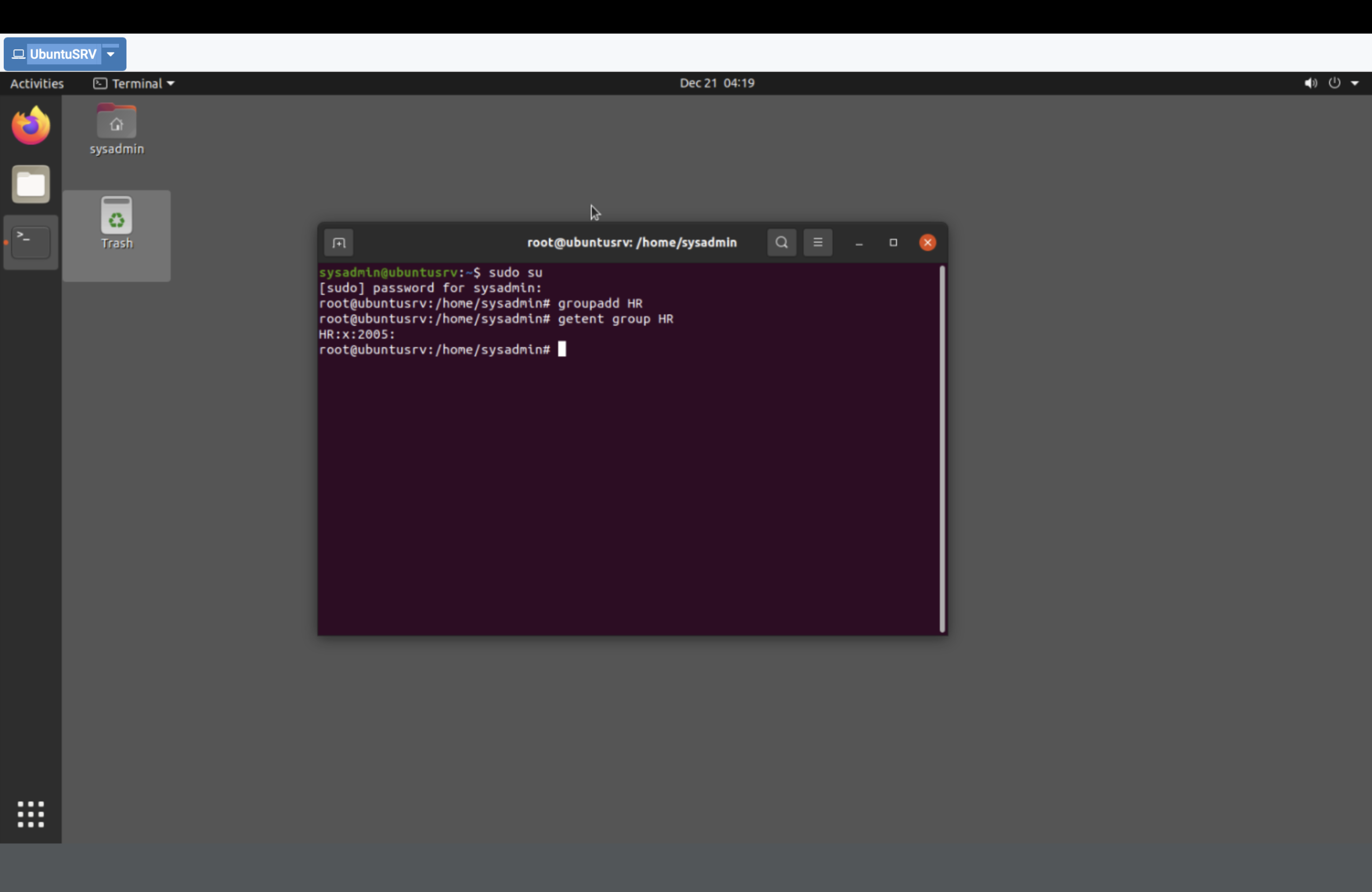Image resolution: width=1372 pixels, height=892 pixels.
Task: Open the date and time calendar
Action: tap(717, 83)
